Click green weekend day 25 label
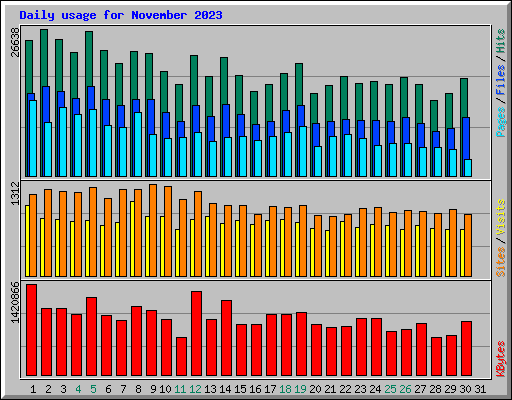The height and width of the screenshot is (400, 512). point(390,389)
